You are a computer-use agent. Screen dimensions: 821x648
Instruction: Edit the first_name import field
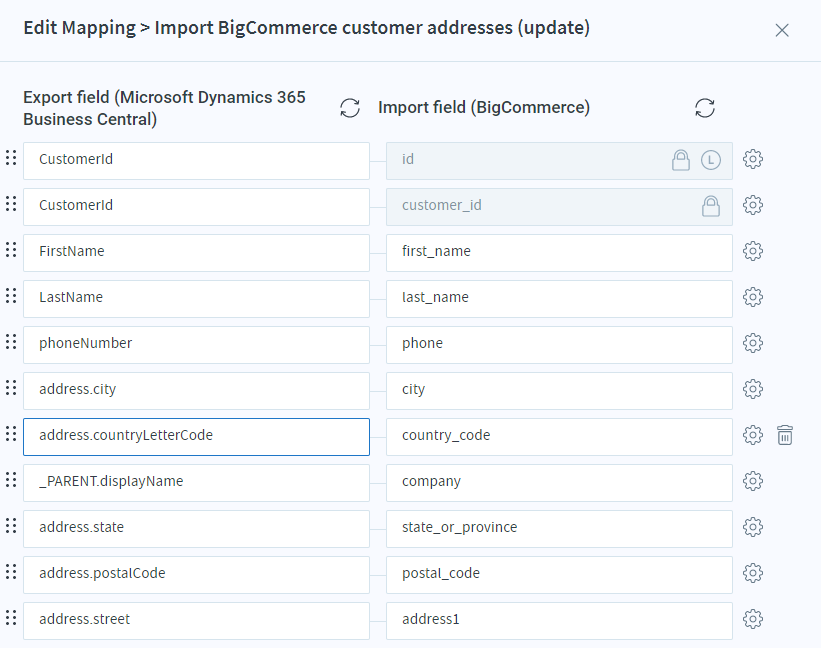[559, 253]
